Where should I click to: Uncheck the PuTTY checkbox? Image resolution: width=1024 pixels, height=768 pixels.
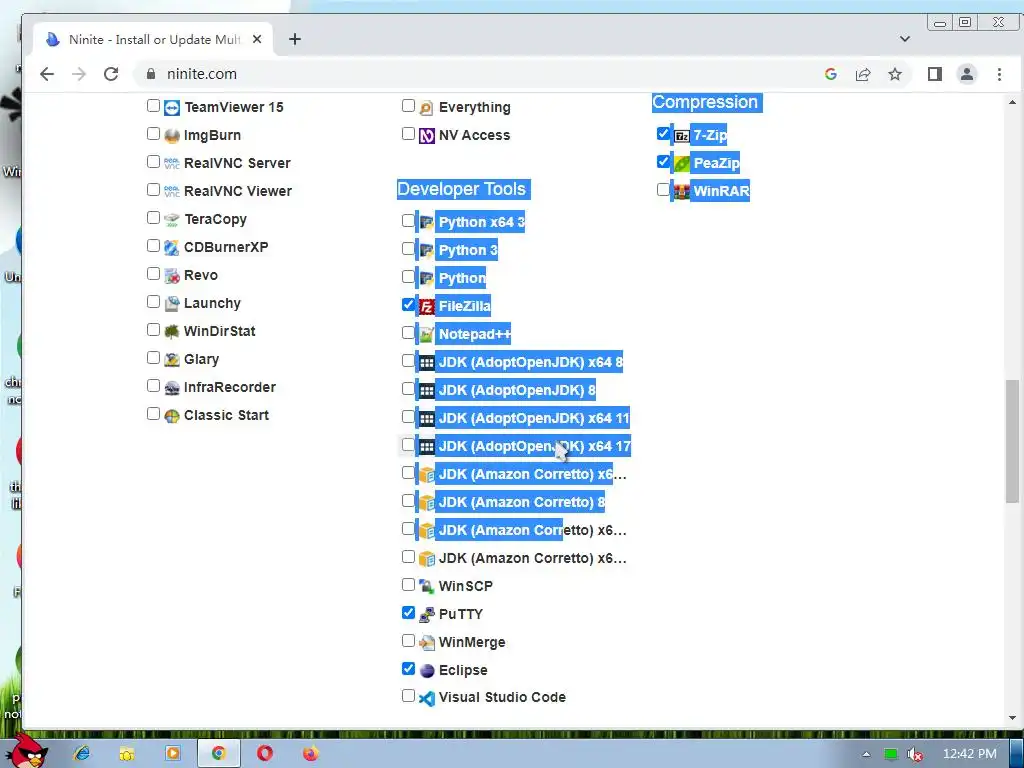[408, 613]
